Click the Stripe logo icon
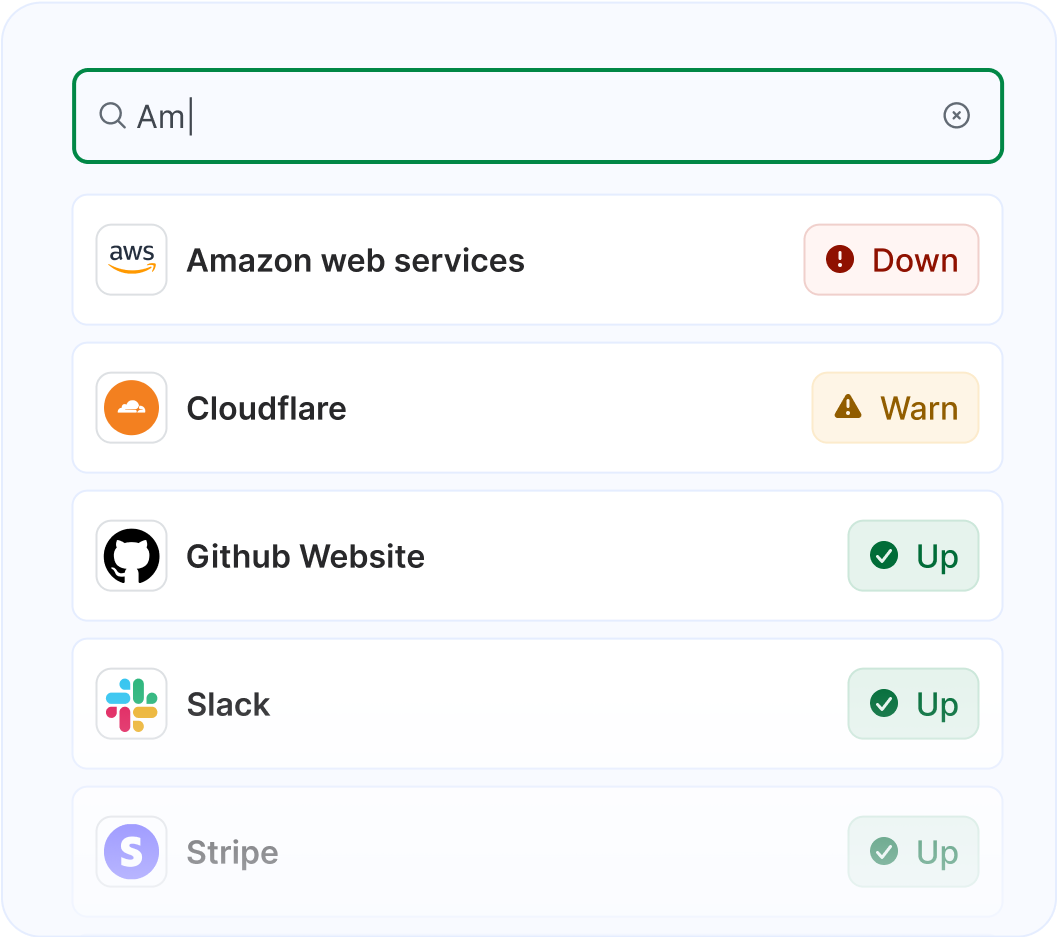Screen dimensions: 1057x937 [x=131, y=851]
